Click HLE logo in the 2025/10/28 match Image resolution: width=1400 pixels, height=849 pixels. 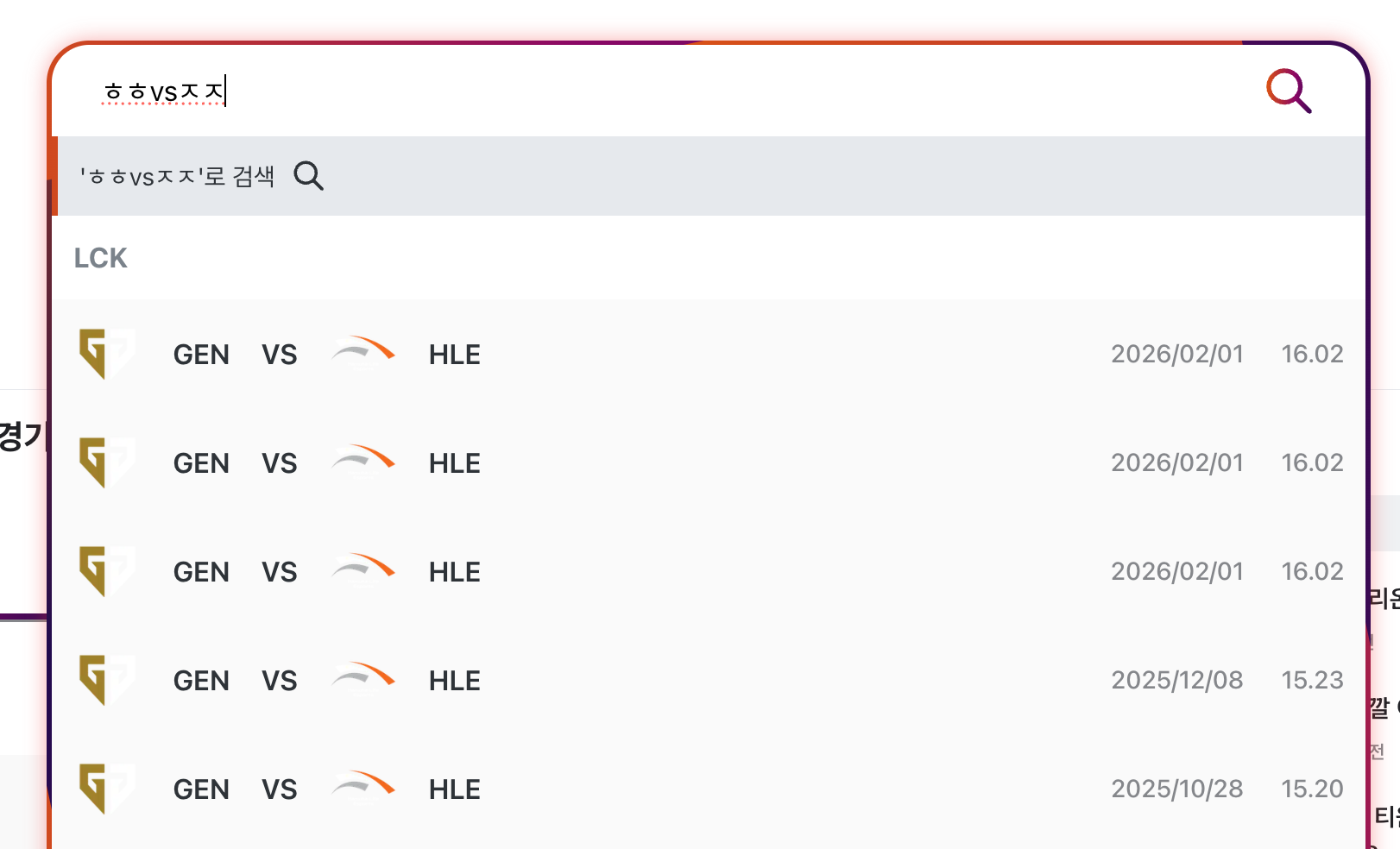[x=363, y=783]
